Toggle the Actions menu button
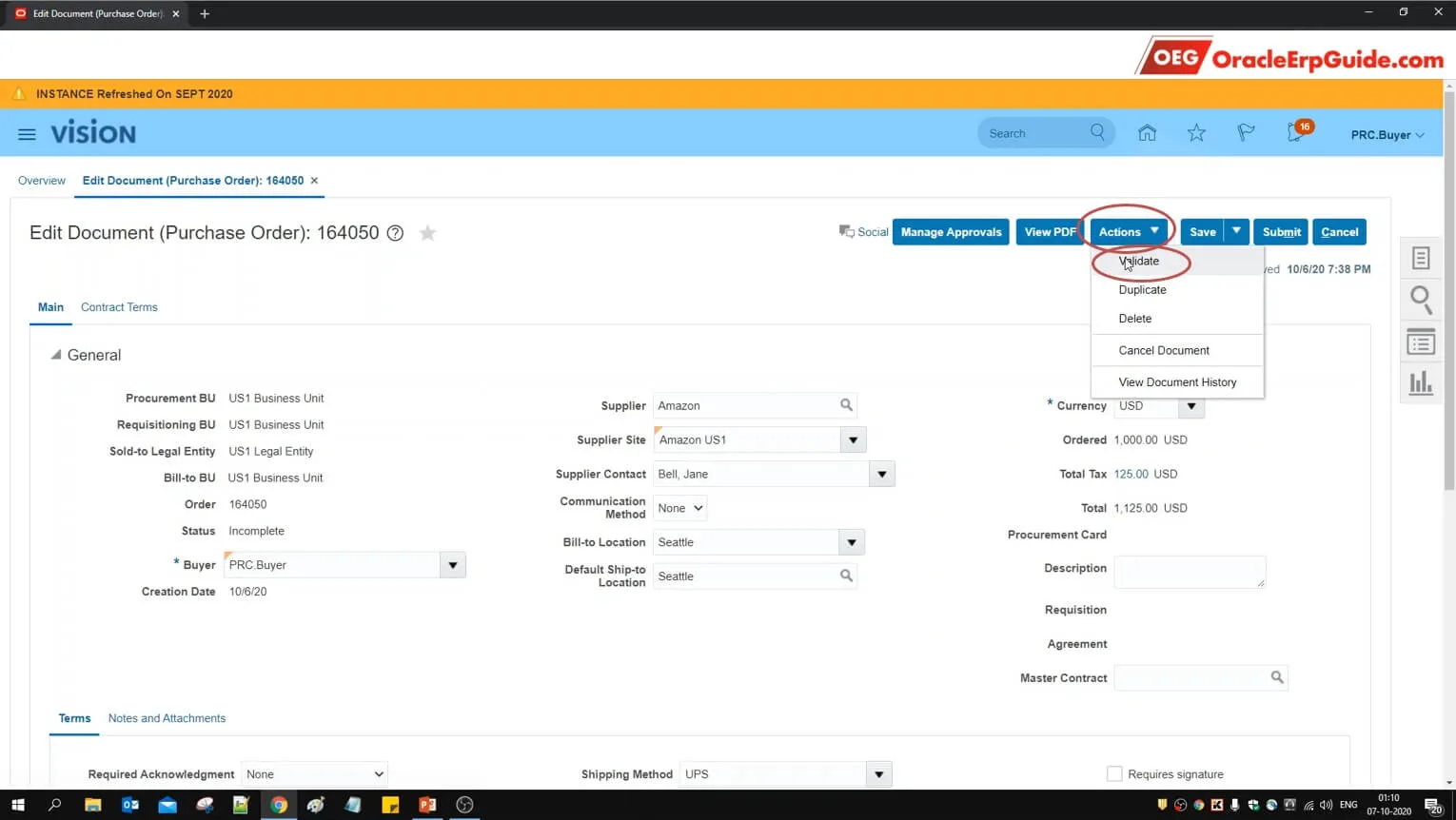1456x820 pixels. click(x=1130, y=232)
